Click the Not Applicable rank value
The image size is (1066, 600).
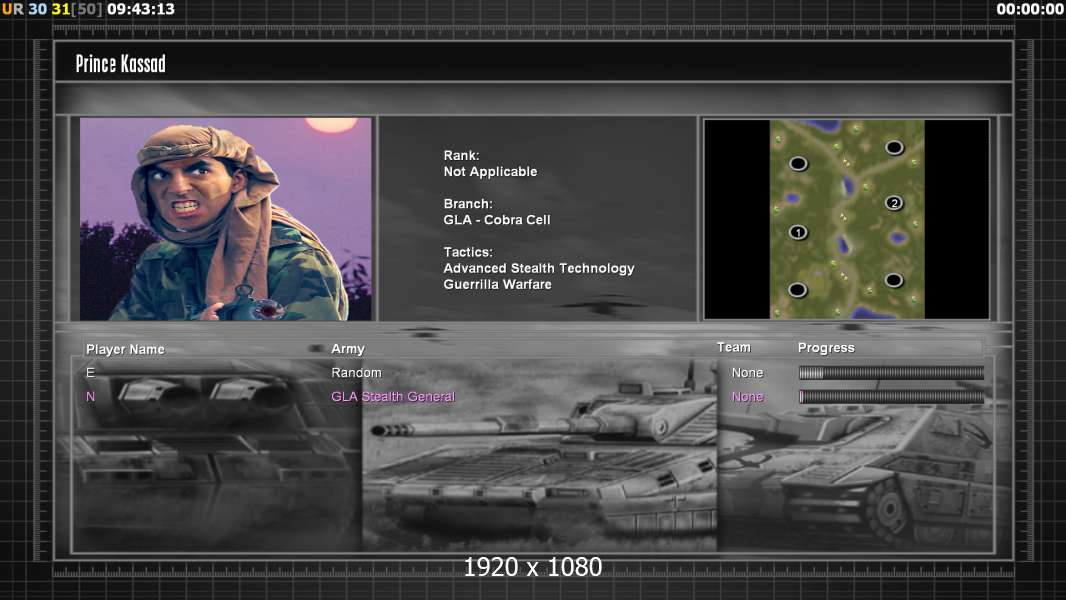[490, 172]
